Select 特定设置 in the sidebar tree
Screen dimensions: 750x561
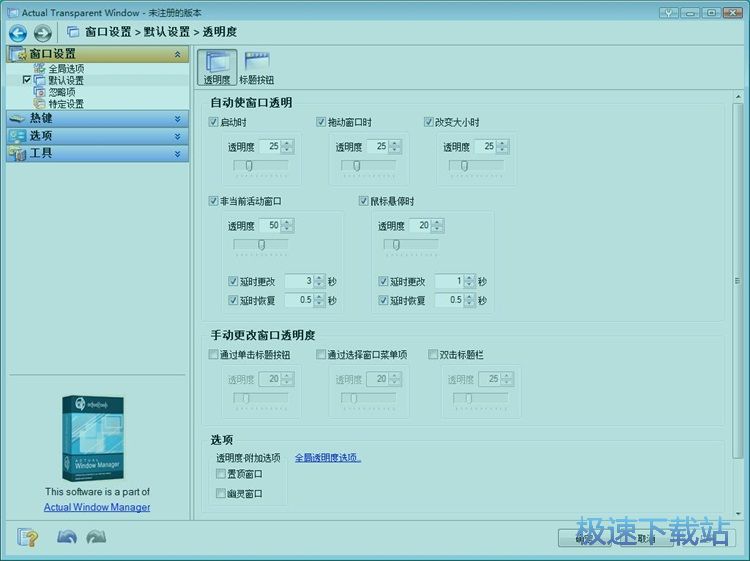(x=66, y=104)
